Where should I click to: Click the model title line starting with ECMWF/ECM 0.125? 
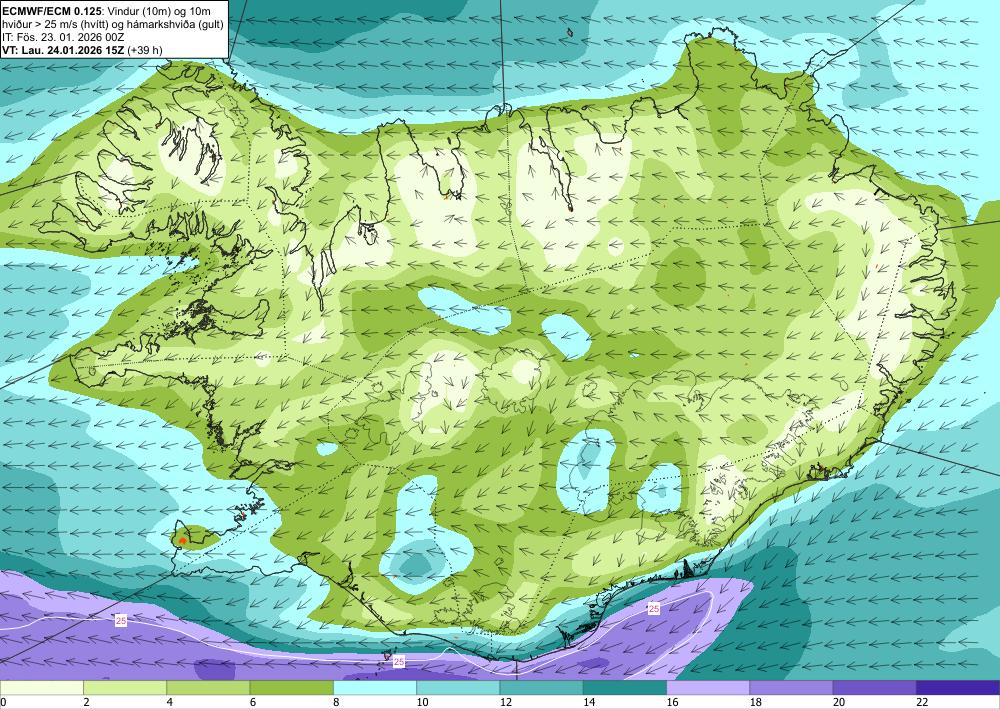tap(107, 10)
